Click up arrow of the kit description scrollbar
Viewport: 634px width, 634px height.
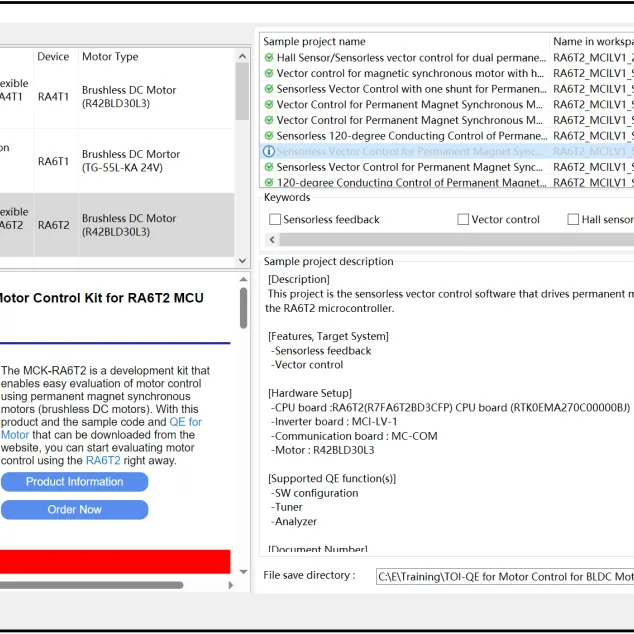[x=243, y=279]
